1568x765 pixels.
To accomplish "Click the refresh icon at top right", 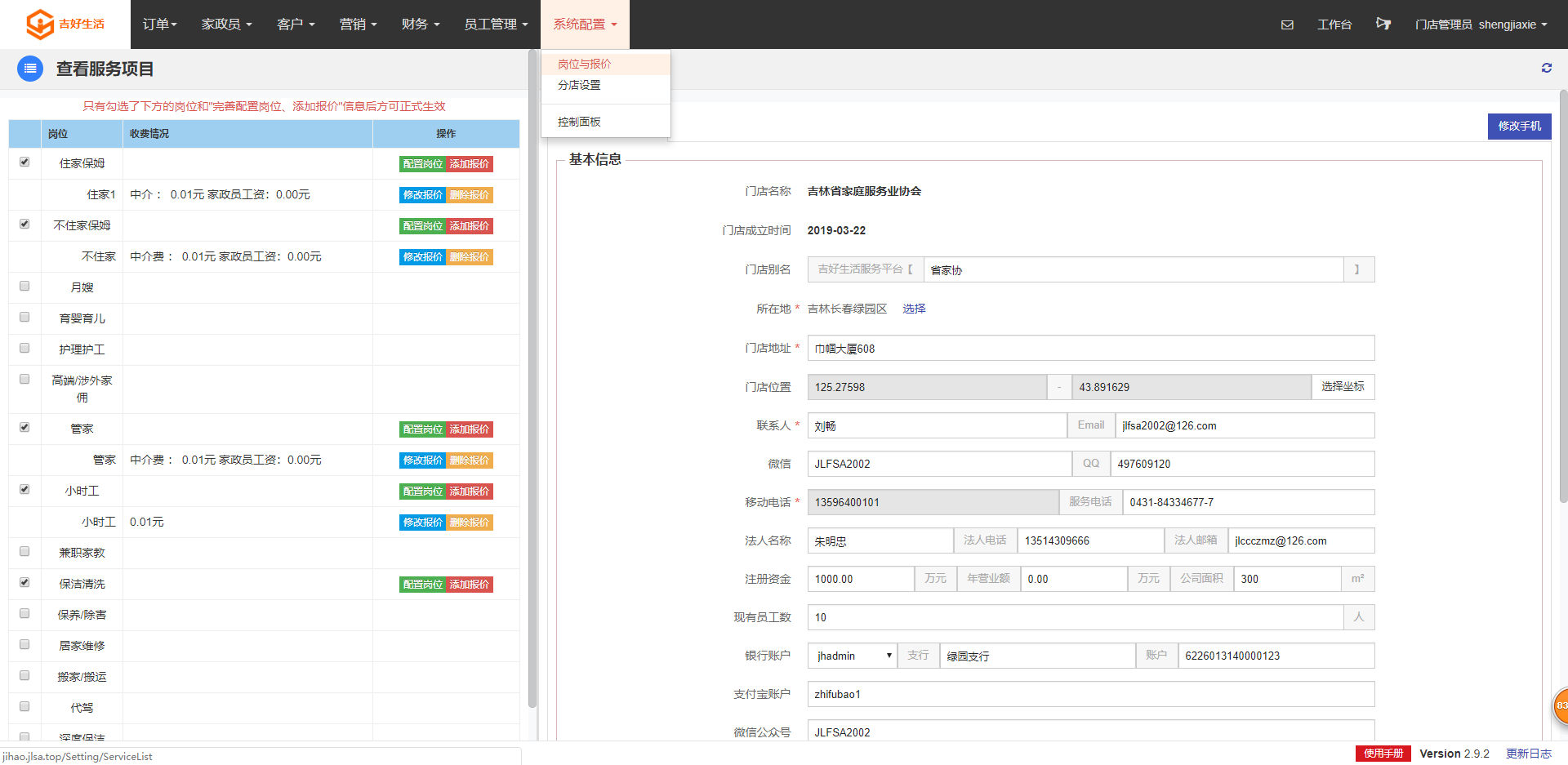I will [x=1546, y=68].
